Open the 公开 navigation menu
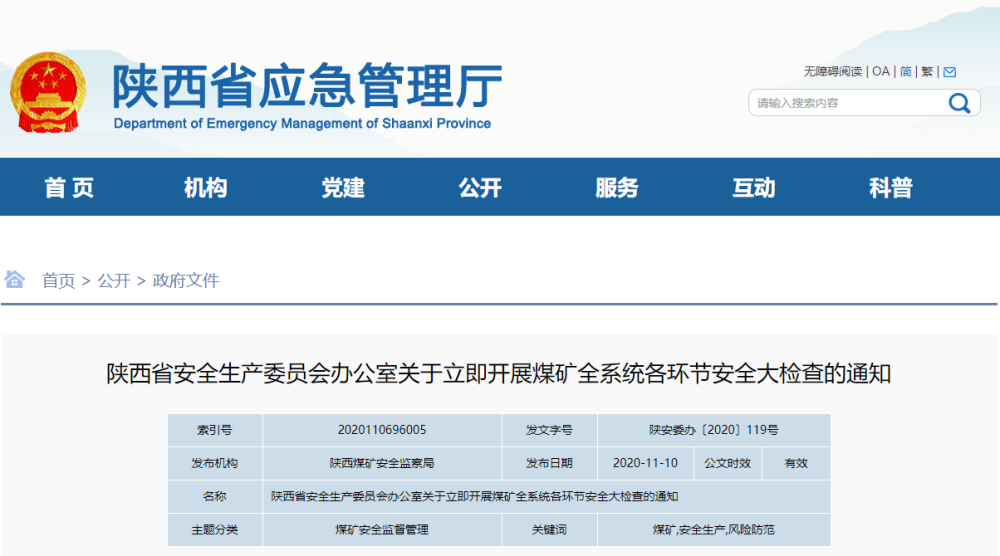1000x556 pixels. [x=480, y=187]
